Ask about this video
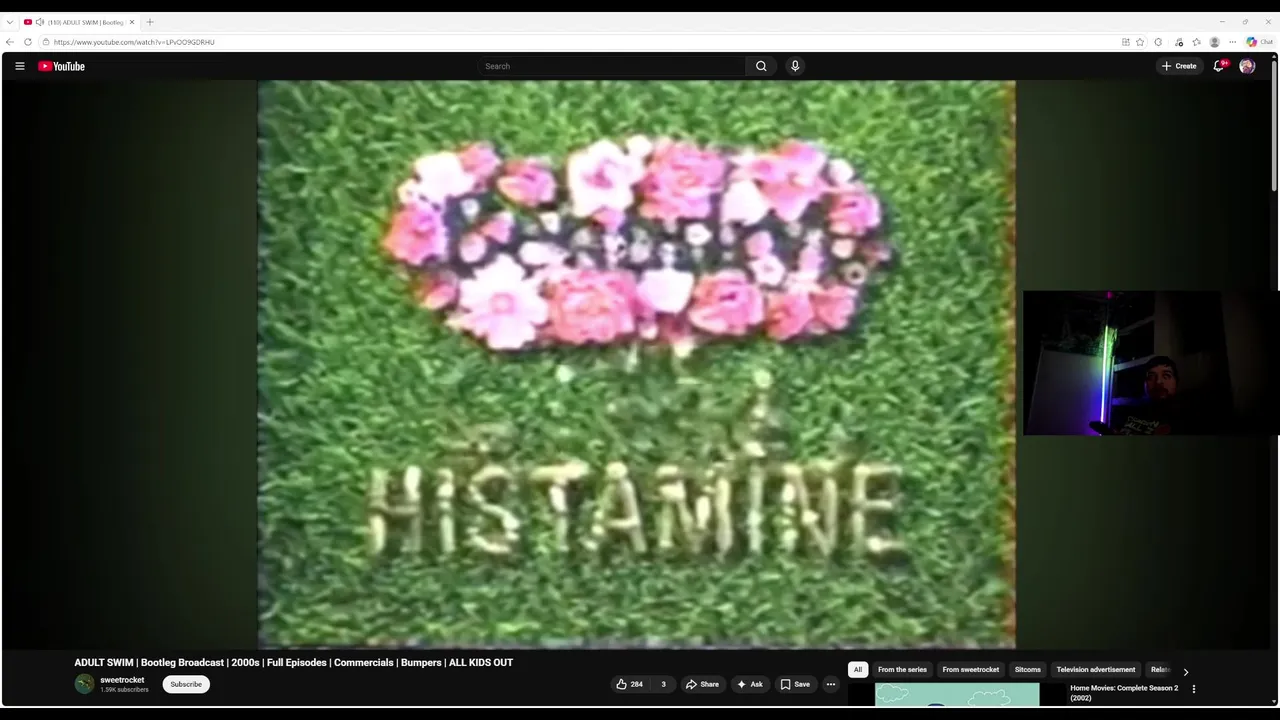Viewport: 1280px width, 720px height. pyautogui.click(x=750, y=684)
